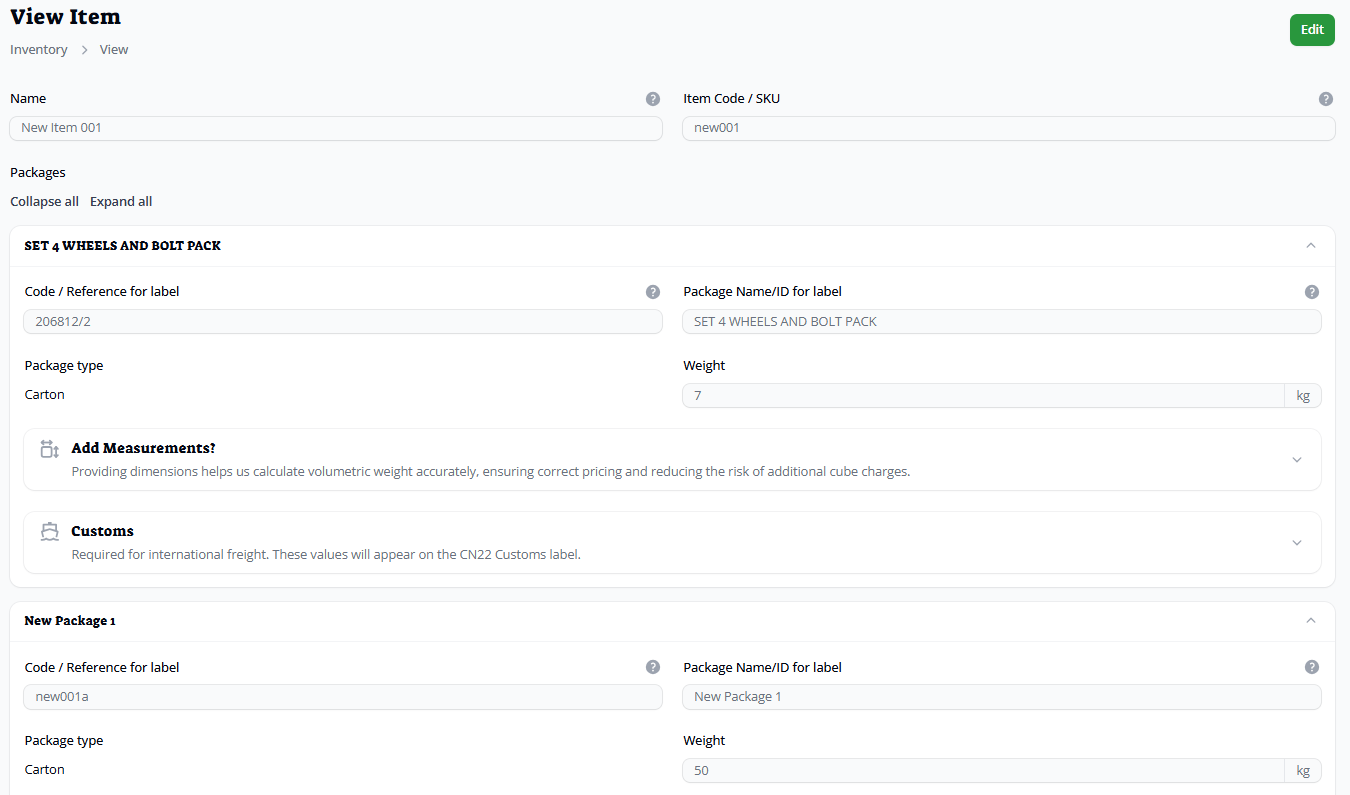Viewport: 1350px width, 795px height.
Task: Collapse the SET 4 WHEELS AND BOLT PACK section
Action: 1311,245
